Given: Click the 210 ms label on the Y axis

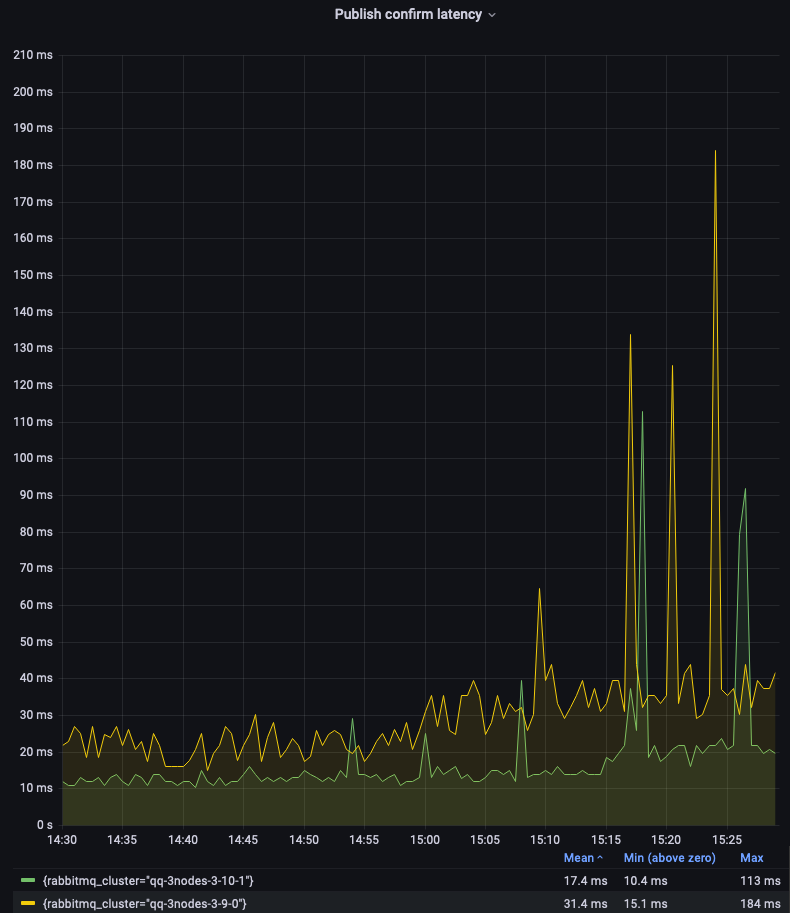Looking at the screenshot, I should pyautogui.click(x=32, y=55).
